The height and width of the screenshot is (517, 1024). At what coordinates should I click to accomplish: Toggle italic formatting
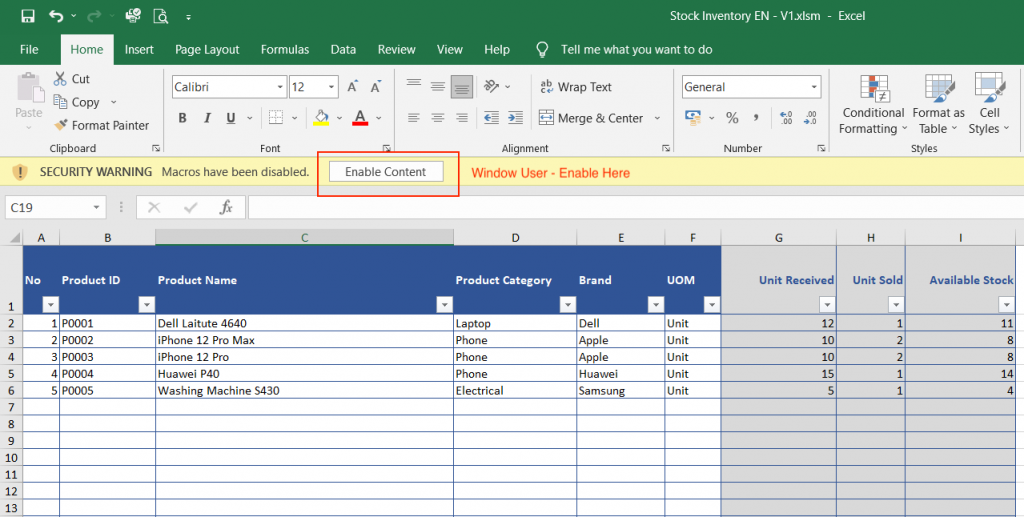point(207,118)
